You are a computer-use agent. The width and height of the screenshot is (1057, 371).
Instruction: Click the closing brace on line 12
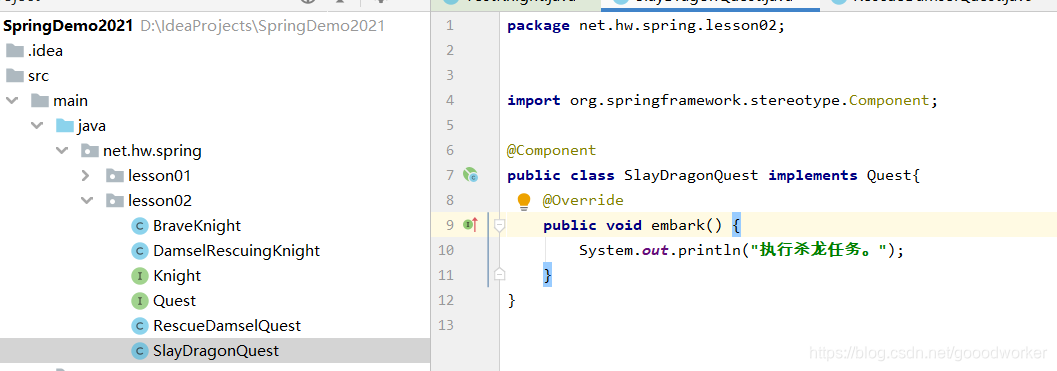pos(512,300)
